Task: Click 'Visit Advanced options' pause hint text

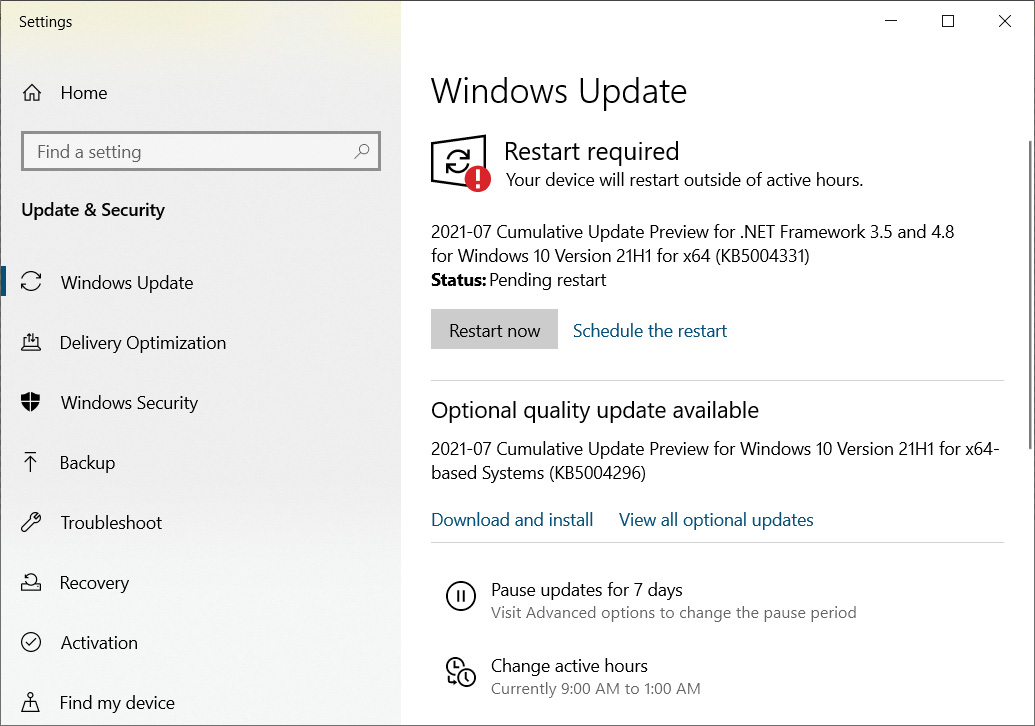Action: tap(673, 613)
